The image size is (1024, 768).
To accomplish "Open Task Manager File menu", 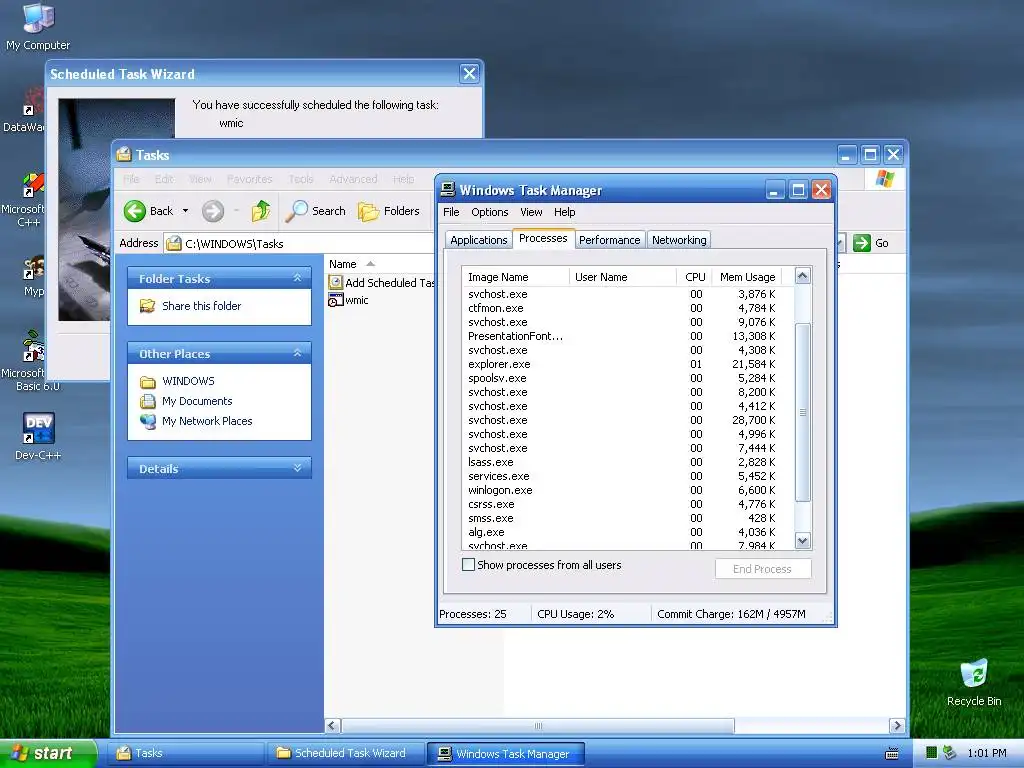I will pyautogui.click(x=451, y=212).
